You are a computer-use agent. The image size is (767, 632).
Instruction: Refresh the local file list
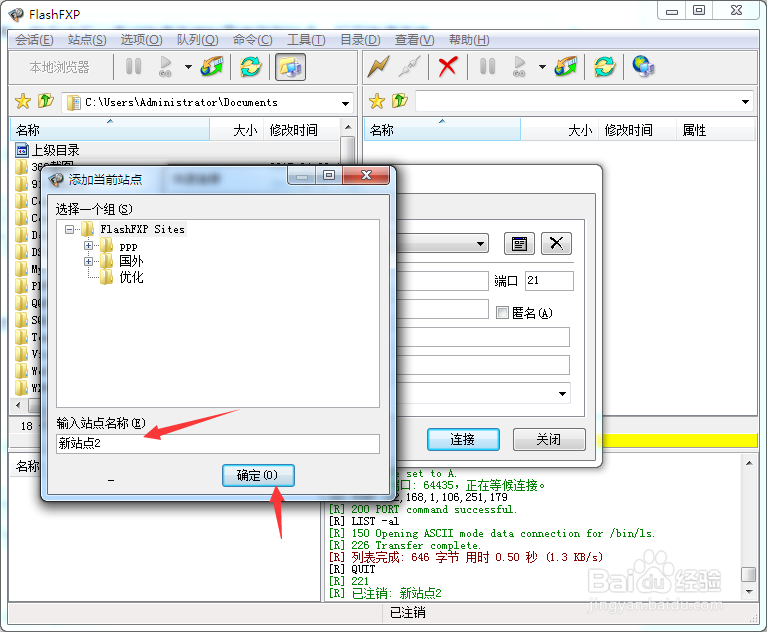[x=250, y=67]
